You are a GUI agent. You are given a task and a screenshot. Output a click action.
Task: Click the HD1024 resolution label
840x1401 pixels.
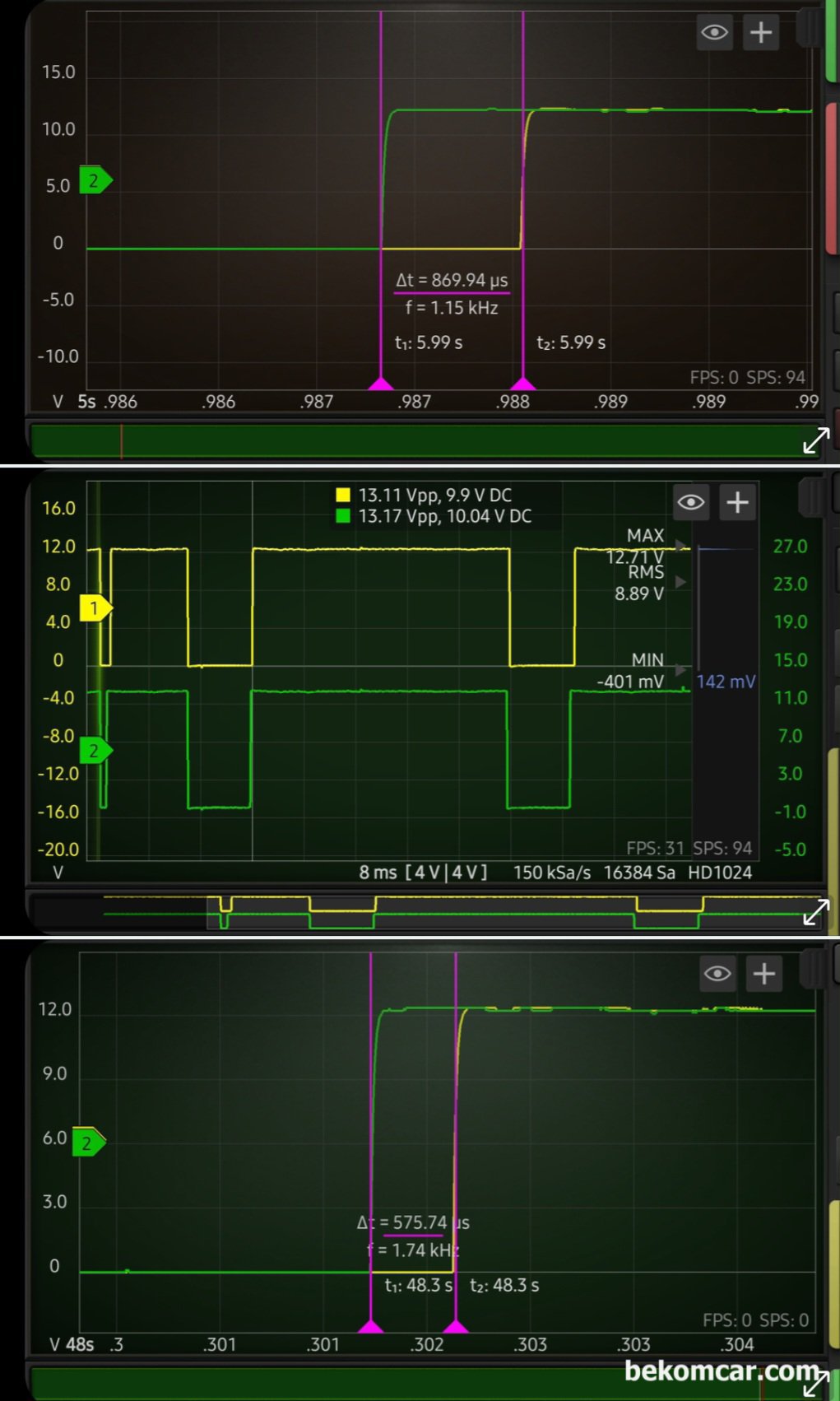click(x=720, y=873)
